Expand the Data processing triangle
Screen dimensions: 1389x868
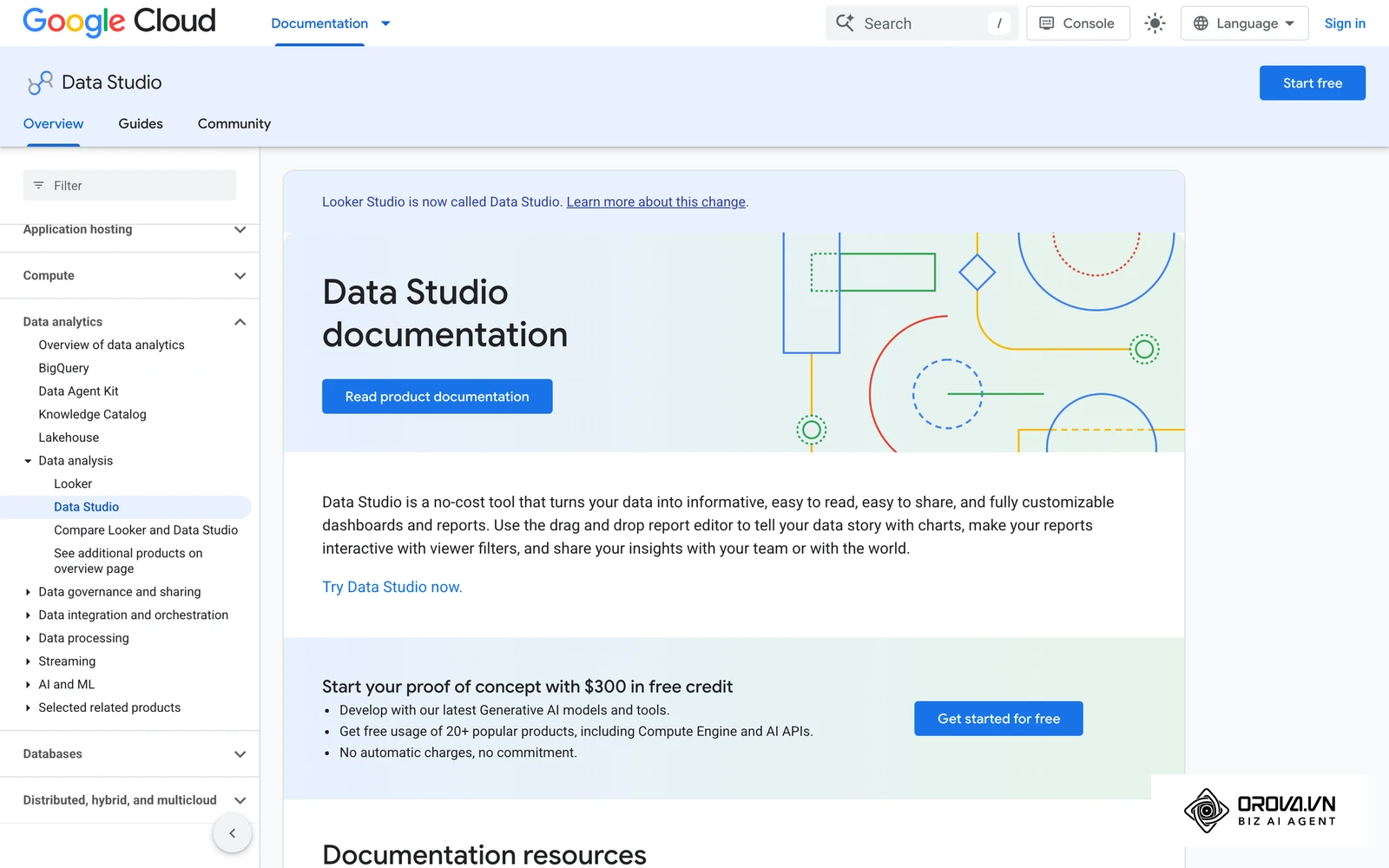tap(28, 639)
